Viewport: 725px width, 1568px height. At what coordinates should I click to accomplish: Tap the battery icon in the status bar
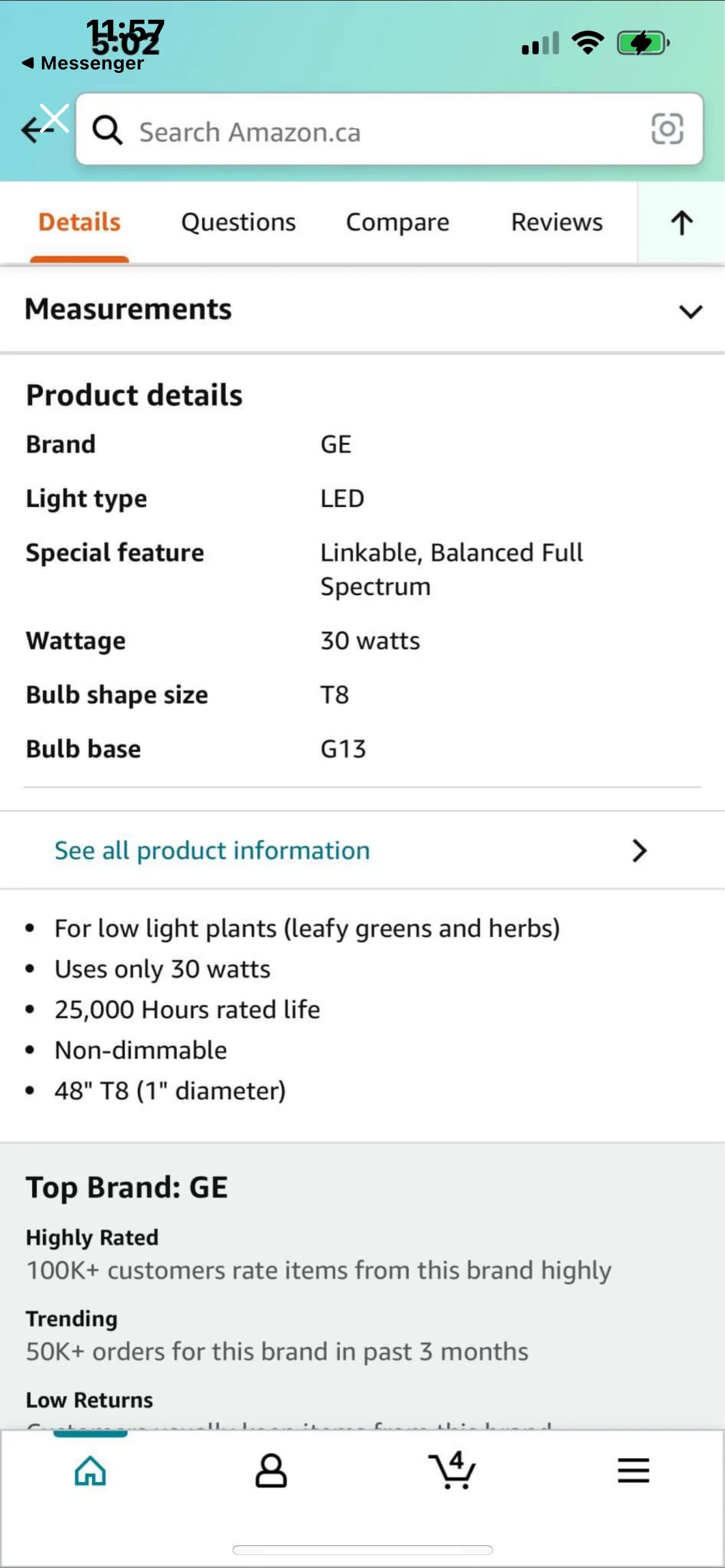click(643, 42)
